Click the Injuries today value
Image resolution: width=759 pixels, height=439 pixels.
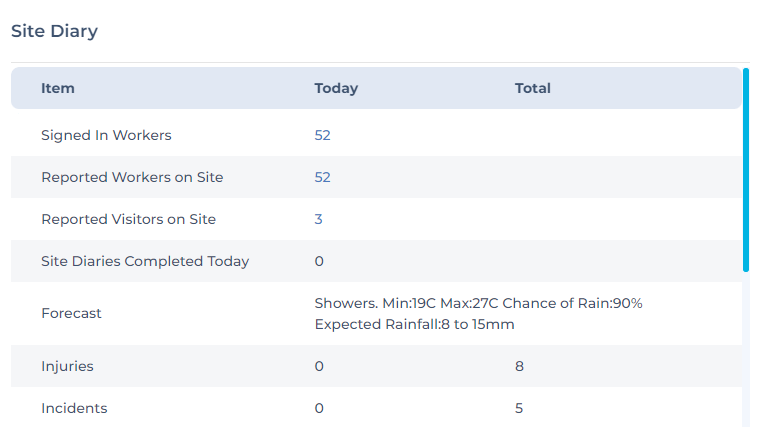pyautogui.click(x=319, y=366)
